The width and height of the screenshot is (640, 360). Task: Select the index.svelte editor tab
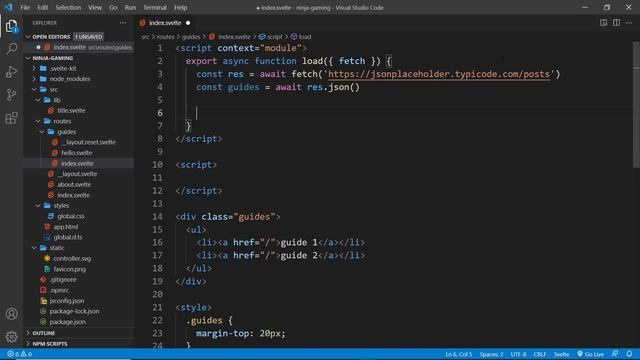pyautogui.click(x=165, y=23)
